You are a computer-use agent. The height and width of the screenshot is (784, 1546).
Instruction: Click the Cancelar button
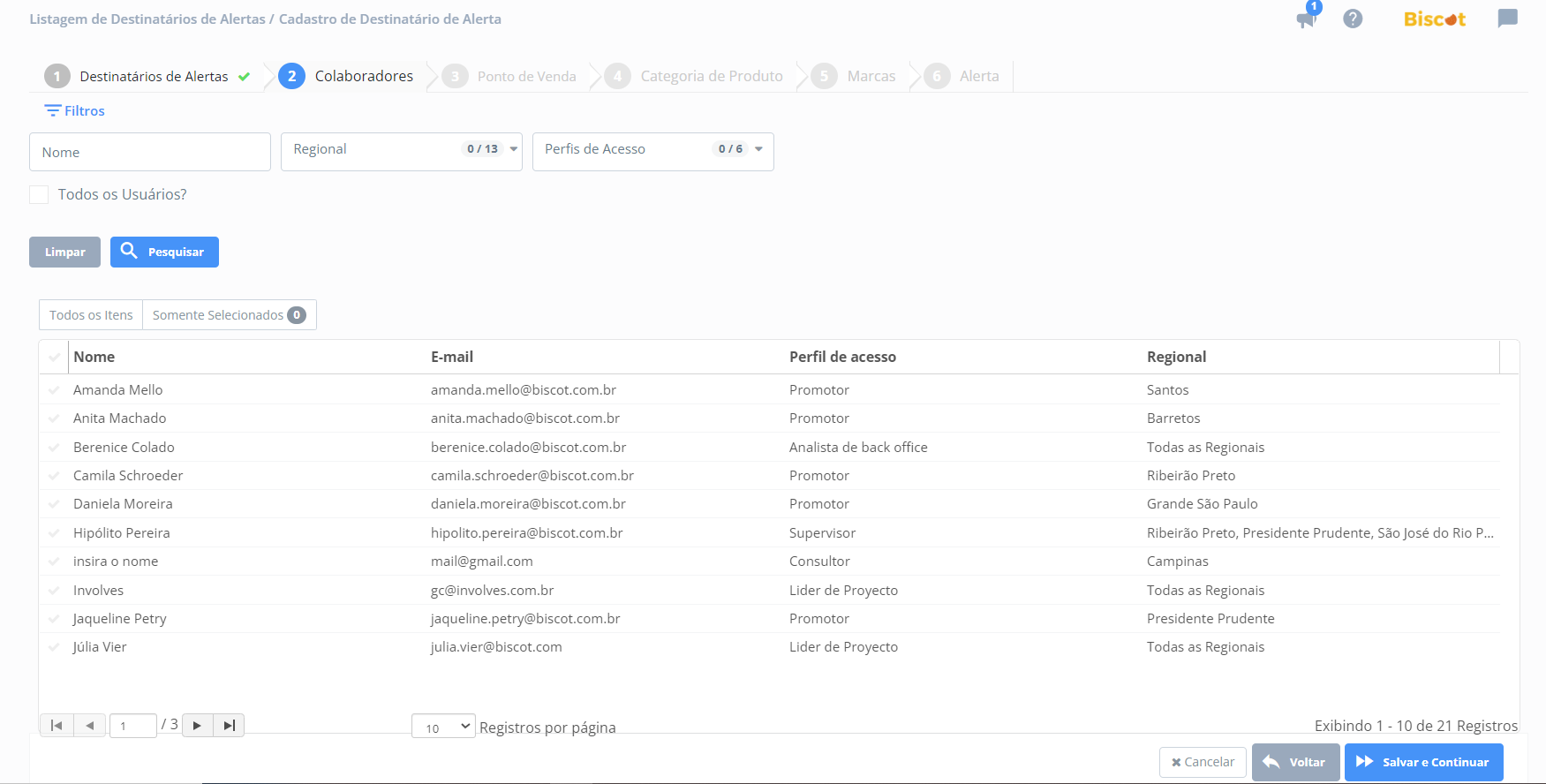pos(1203,762)
